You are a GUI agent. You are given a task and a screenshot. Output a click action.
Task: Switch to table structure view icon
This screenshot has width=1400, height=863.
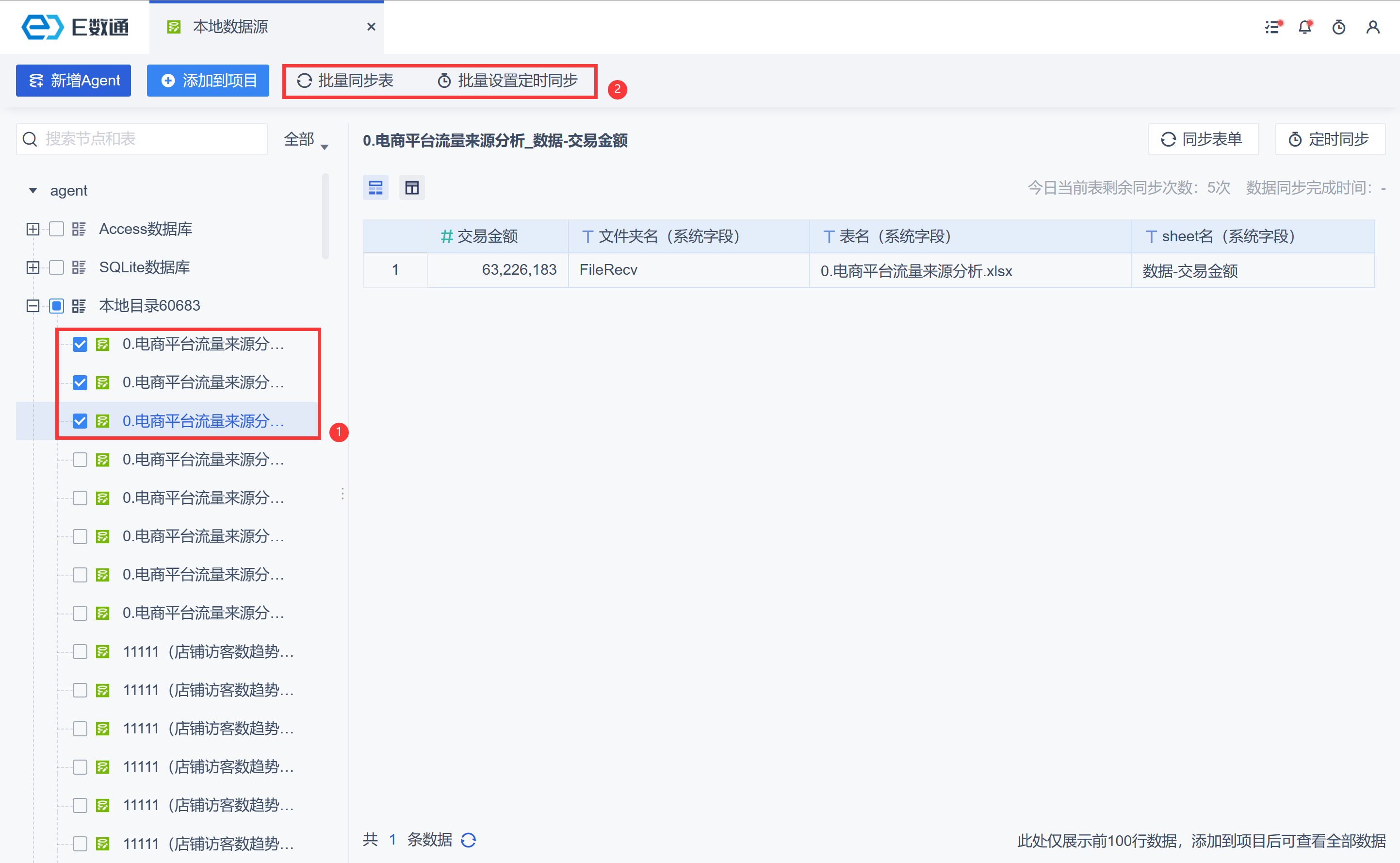[x=412, y=187]
